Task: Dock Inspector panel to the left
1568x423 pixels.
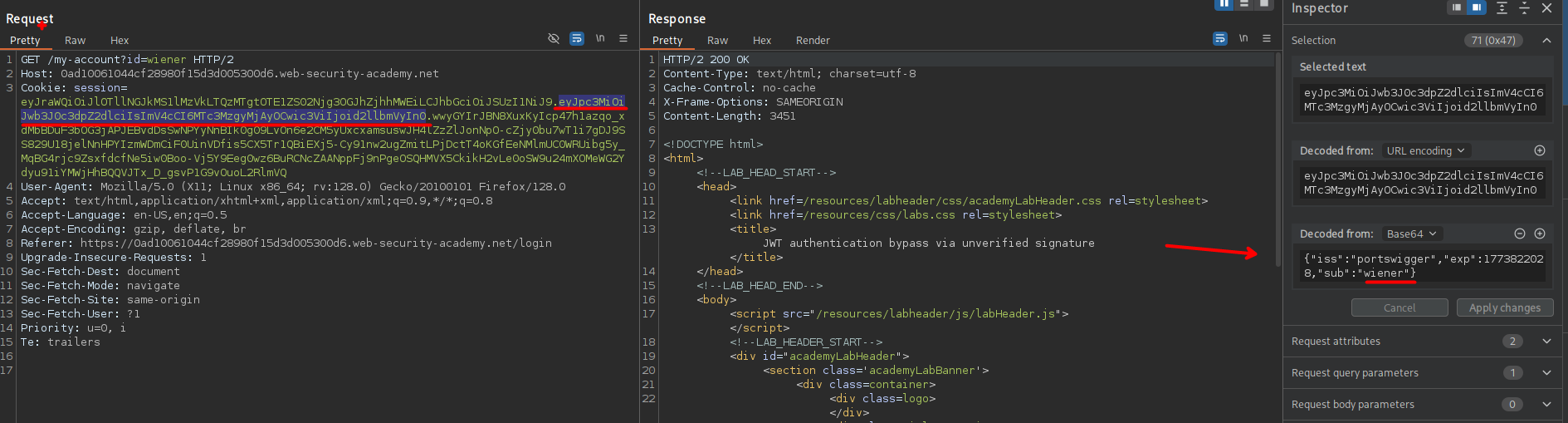Action: tap(1456, 7)
